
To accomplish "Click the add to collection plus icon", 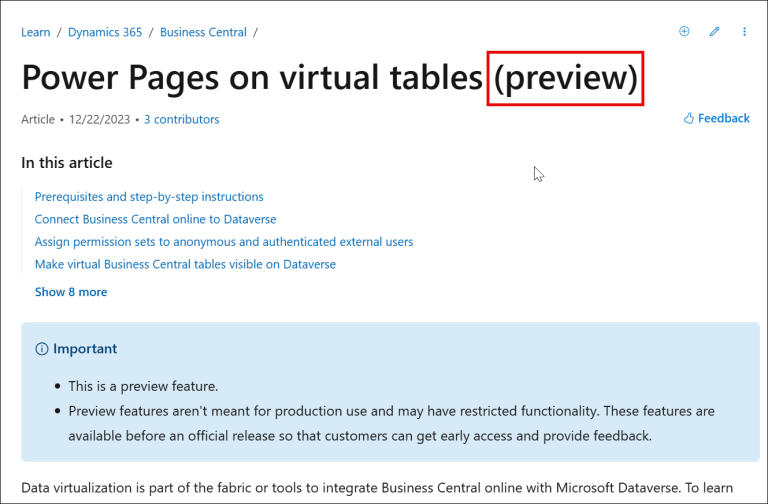I will (684, 31).
